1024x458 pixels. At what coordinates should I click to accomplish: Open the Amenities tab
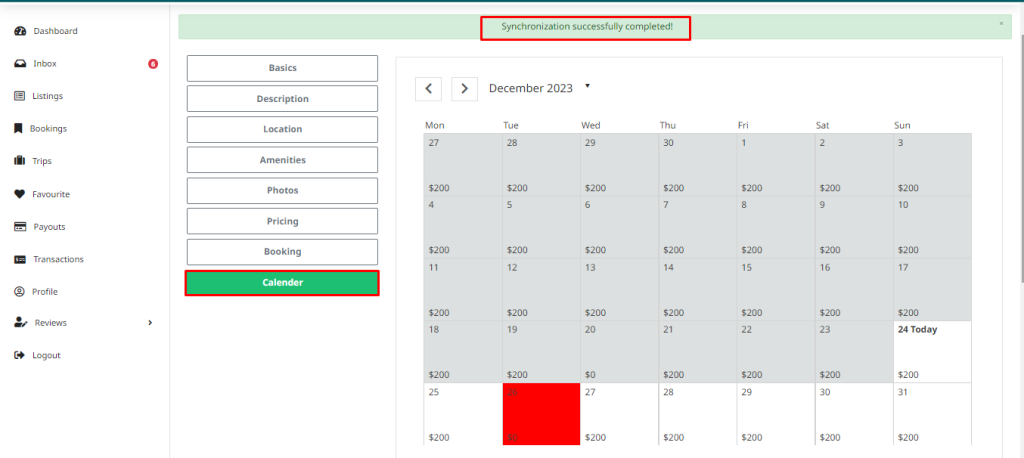click(x=282, y=160)
